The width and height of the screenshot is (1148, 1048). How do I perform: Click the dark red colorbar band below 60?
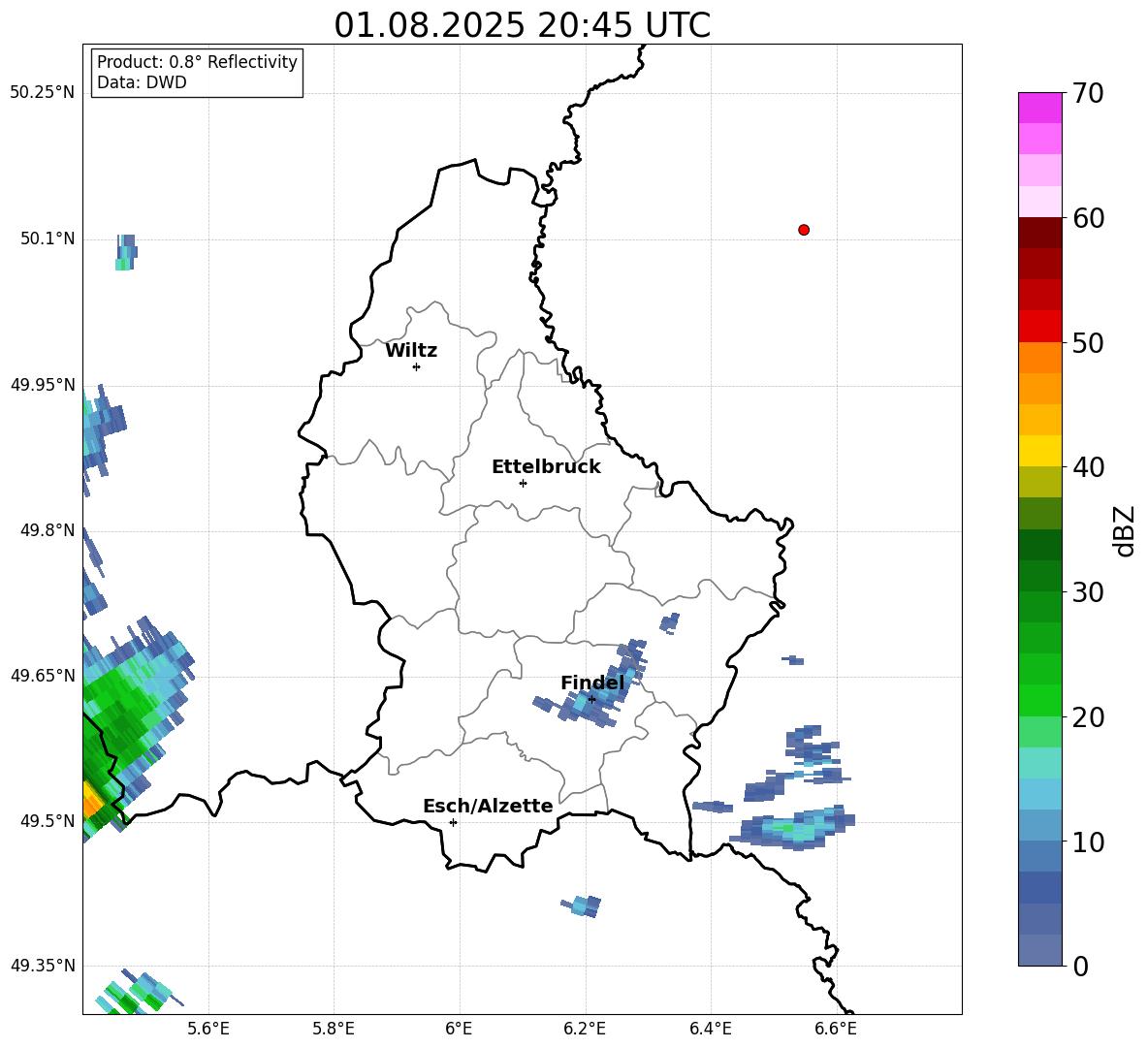tap(1039, 233)
